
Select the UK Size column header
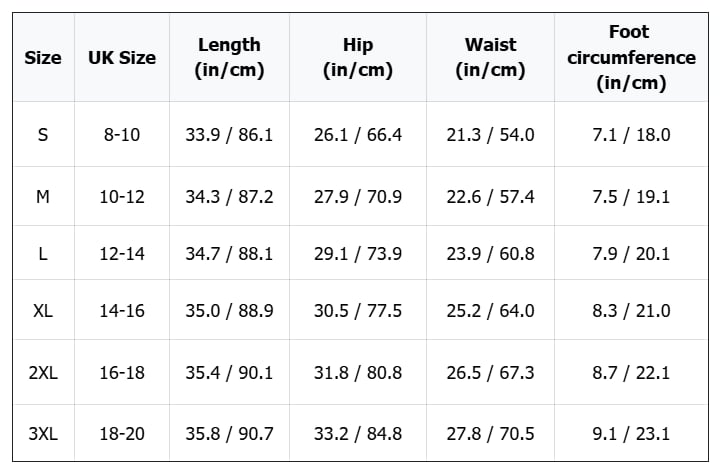122,58
